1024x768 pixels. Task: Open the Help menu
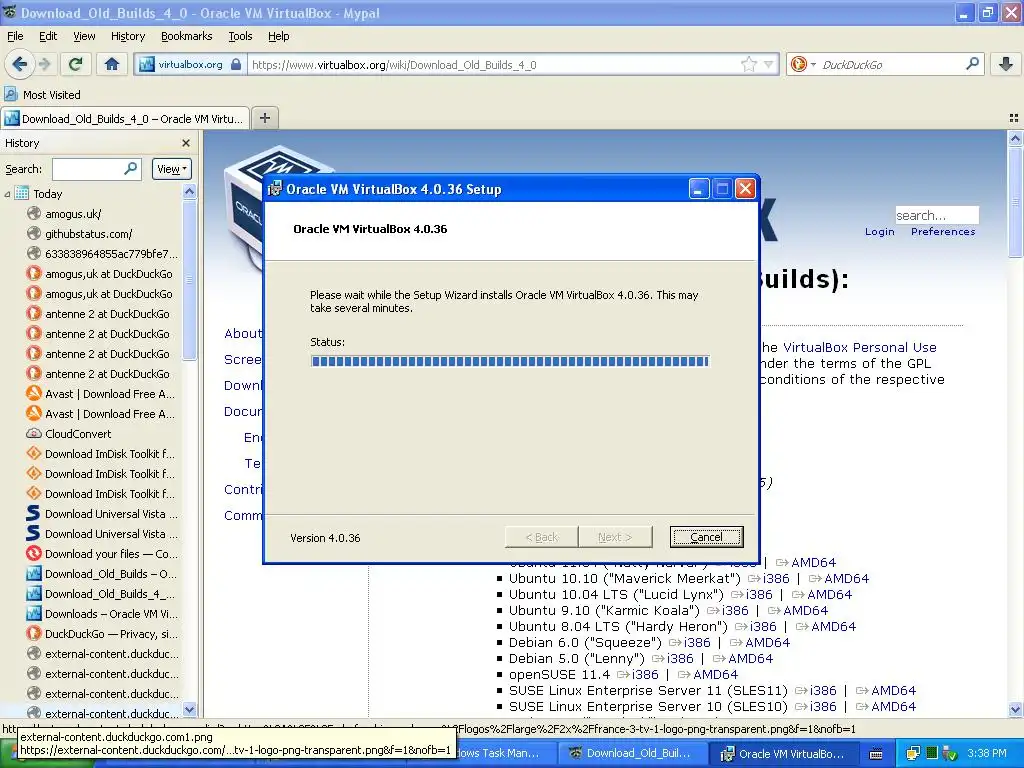(x=278, y=36)
